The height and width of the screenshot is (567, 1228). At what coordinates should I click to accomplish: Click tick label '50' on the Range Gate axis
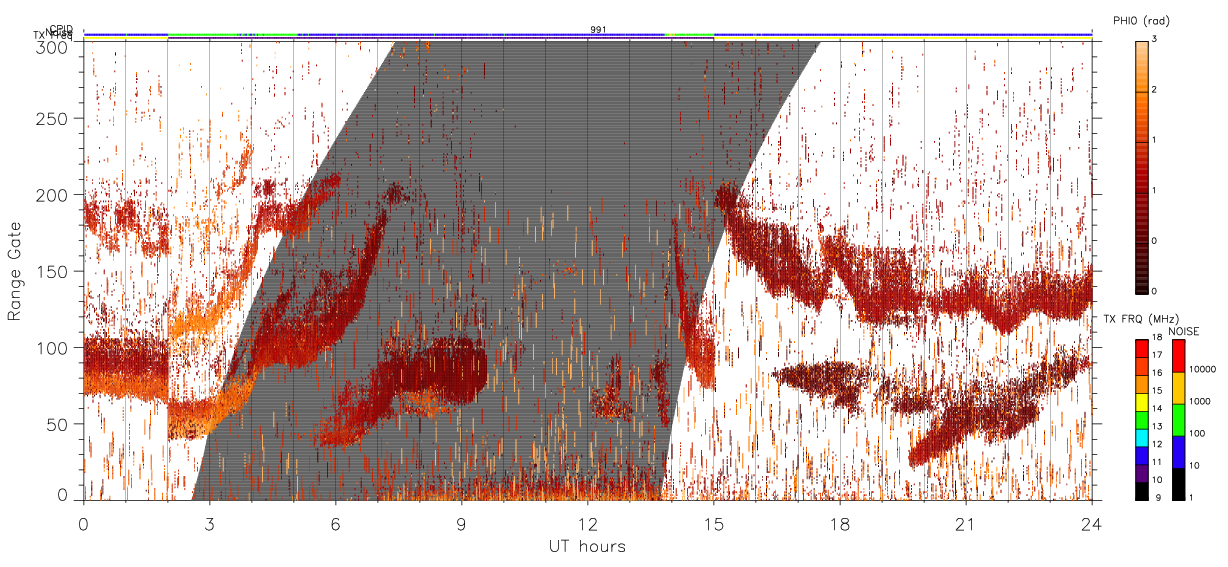click(x=59, y=424)
